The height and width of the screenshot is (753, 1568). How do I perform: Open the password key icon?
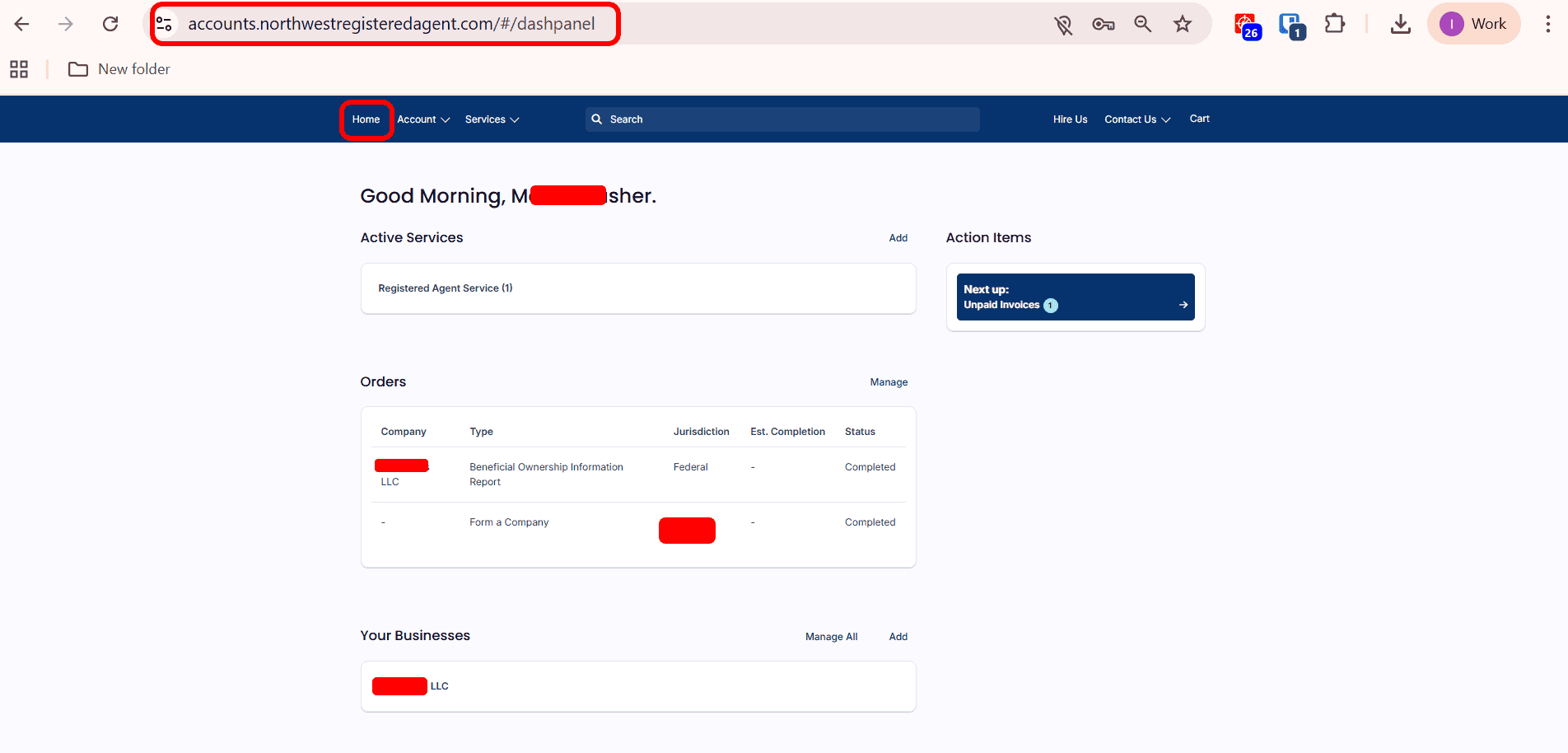[1103, 24]
